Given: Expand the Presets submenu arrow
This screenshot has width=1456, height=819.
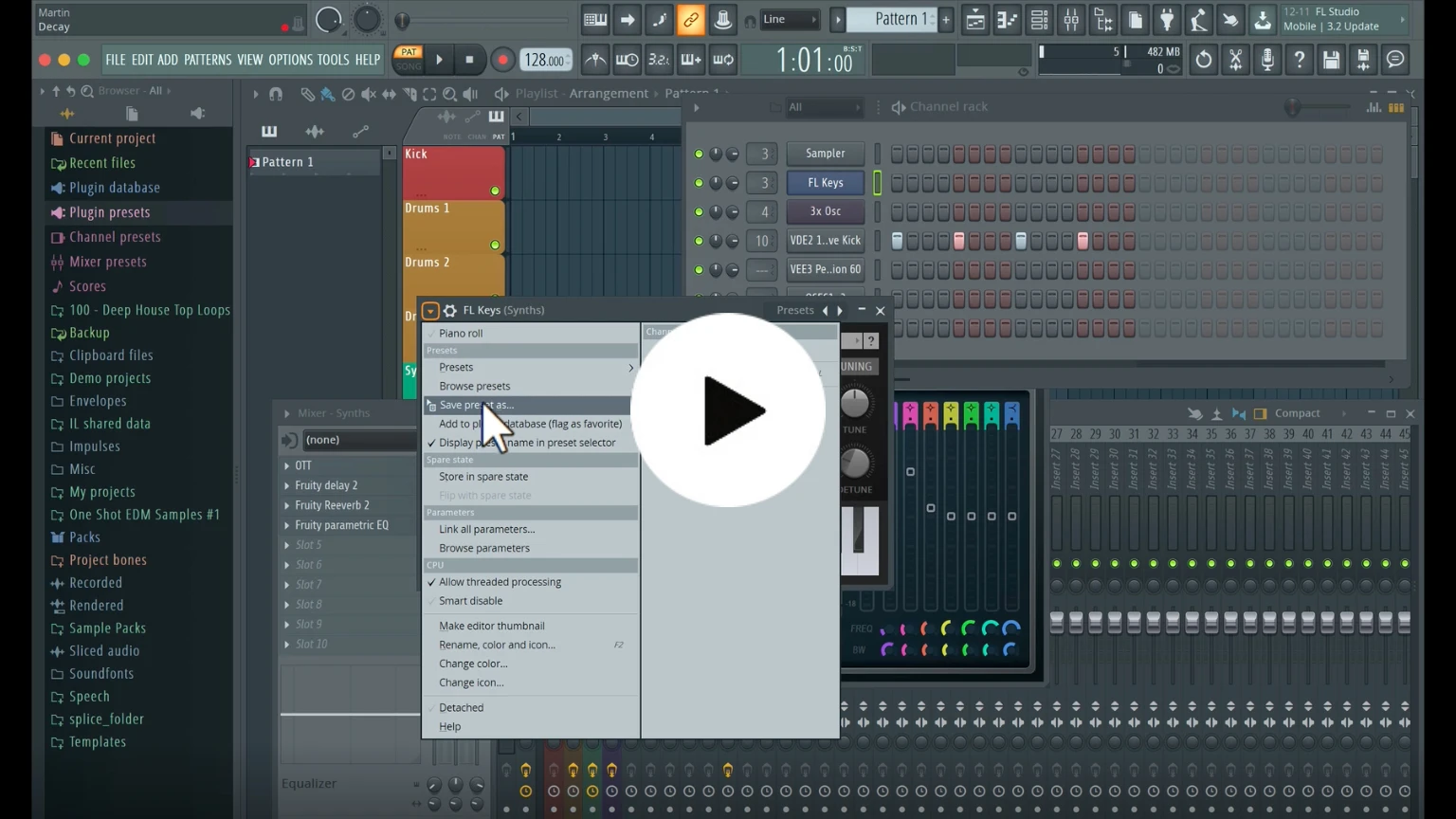Looking at the screenshot, I should [631, 367].
